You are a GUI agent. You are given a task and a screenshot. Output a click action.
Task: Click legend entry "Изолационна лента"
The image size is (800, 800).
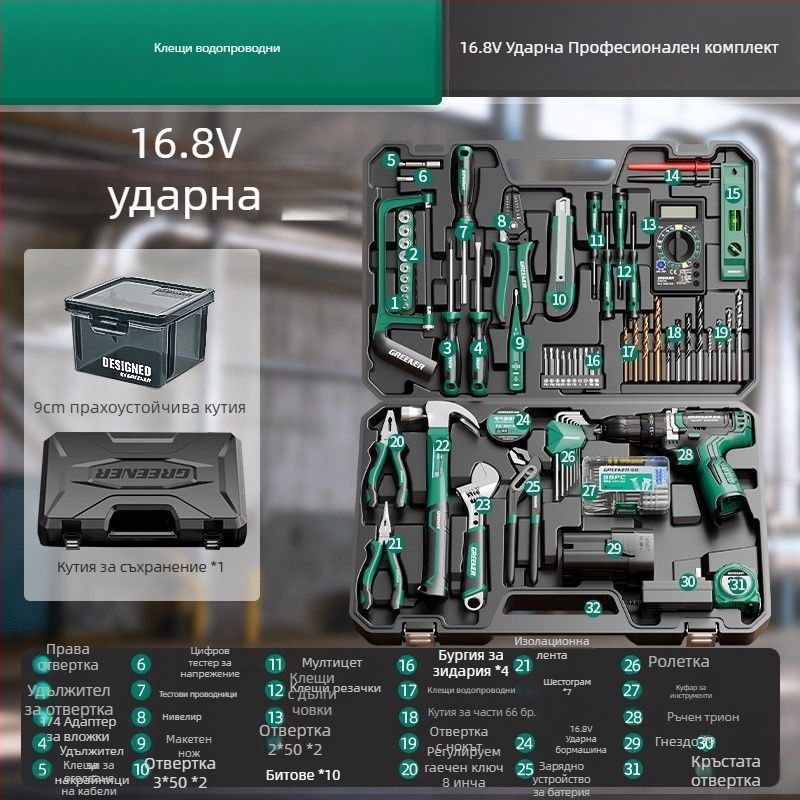[x=552, y=648]
